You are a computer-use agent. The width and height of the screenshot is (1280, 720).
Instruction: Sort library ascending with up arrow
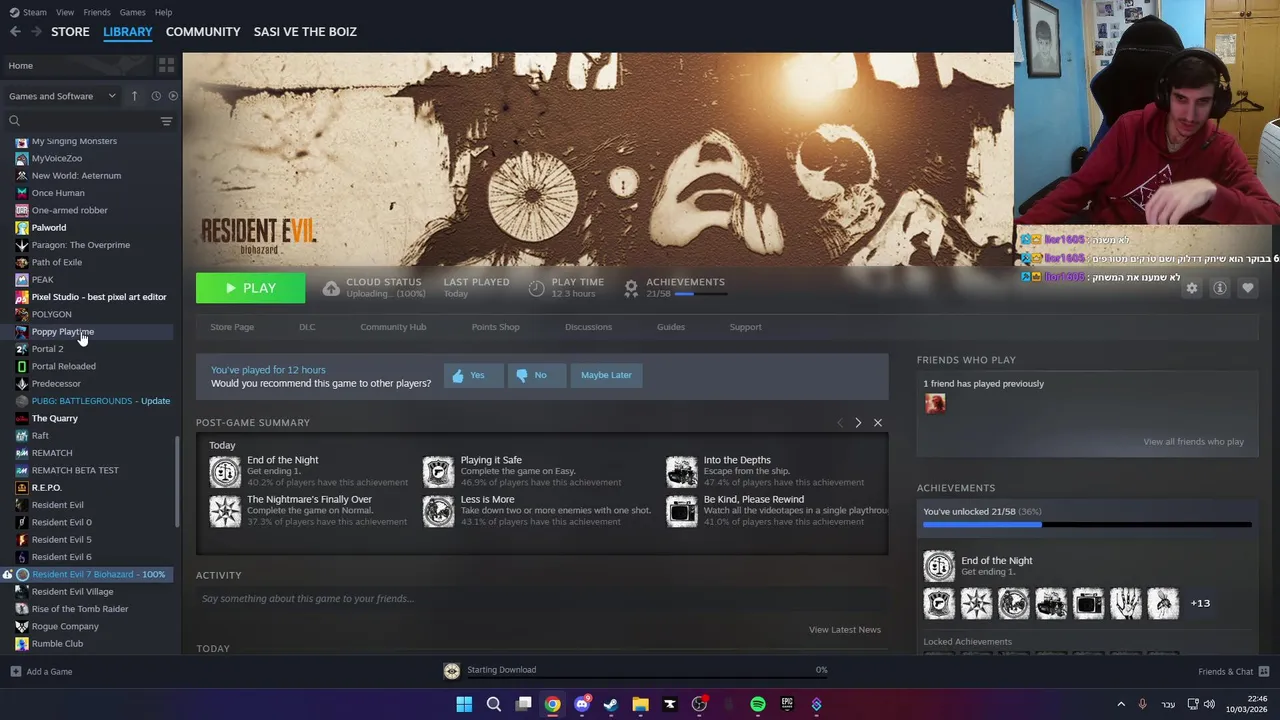[134, 96]
